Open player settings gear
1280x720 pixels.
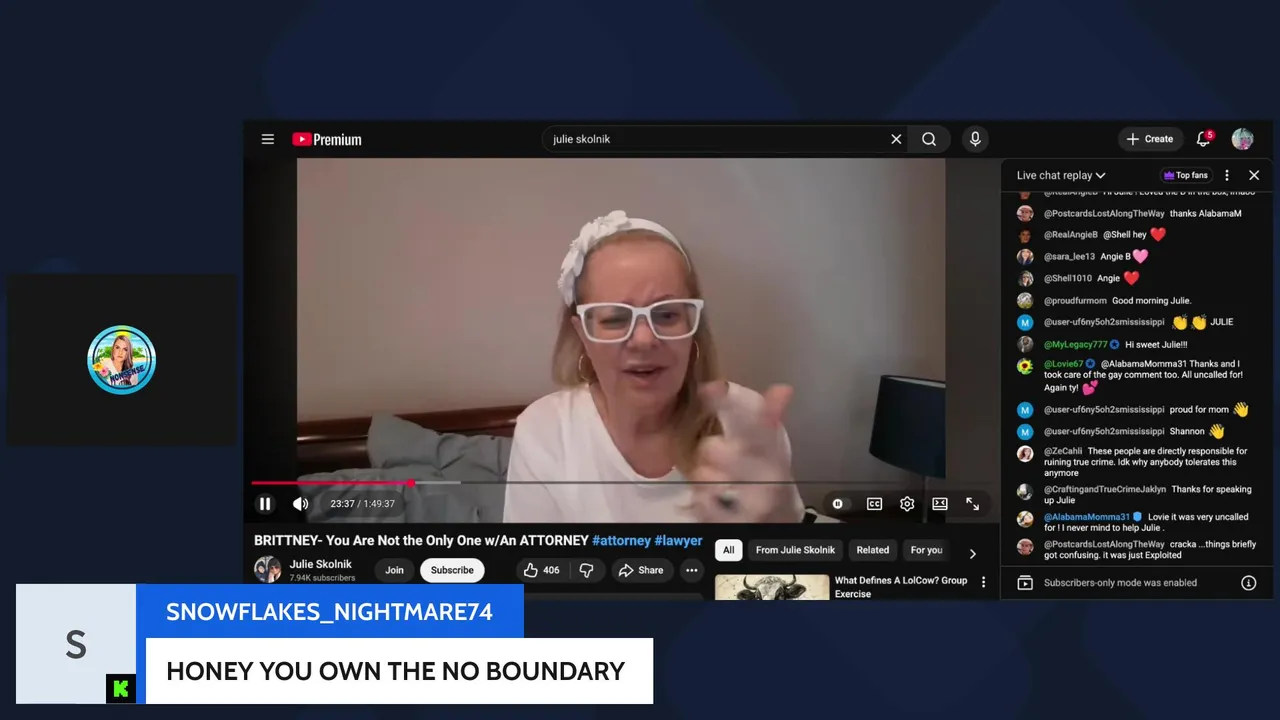point(907,504)
